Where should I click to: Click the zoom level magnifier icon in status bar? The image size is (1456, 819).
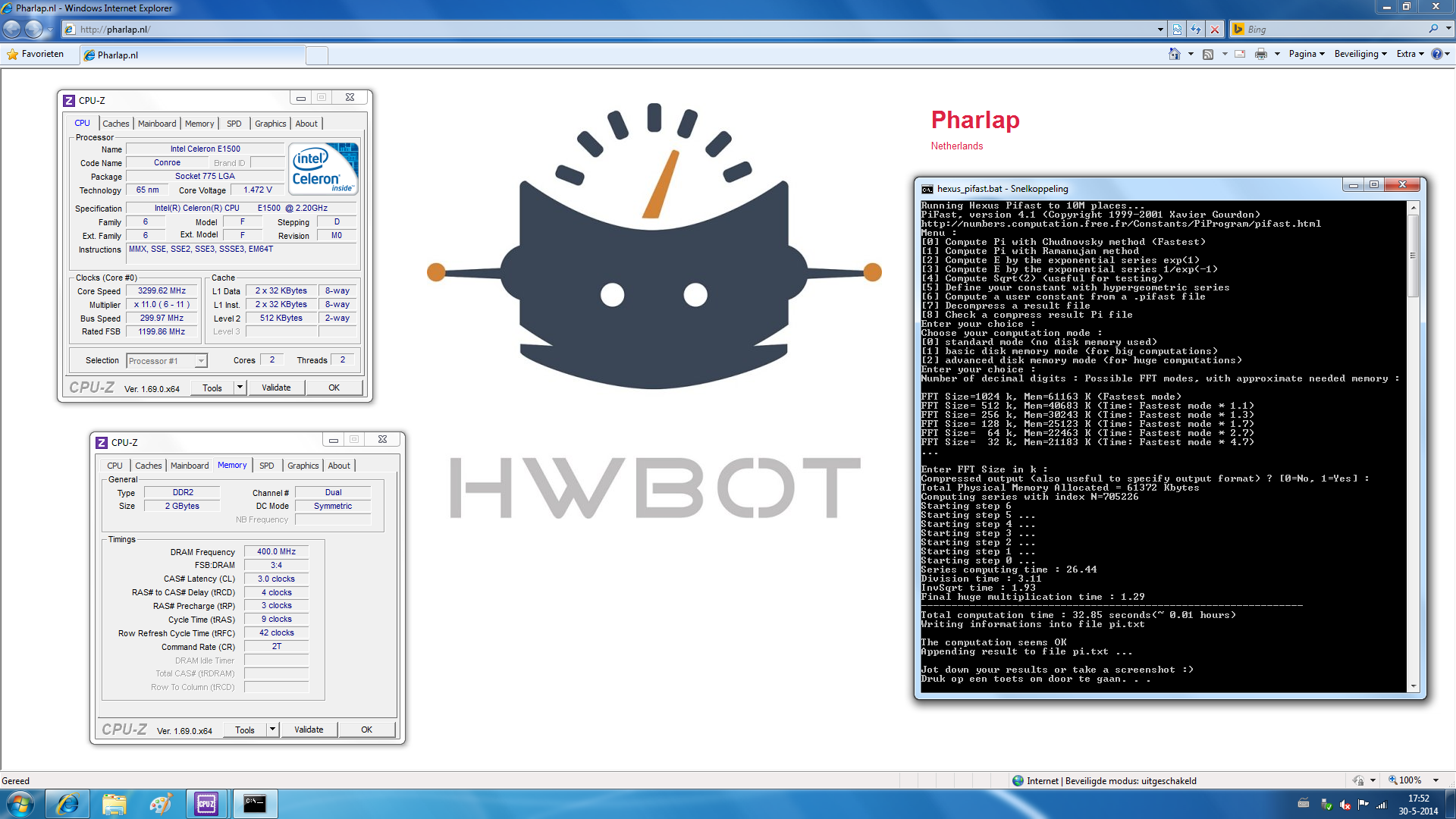(1393, 780)
